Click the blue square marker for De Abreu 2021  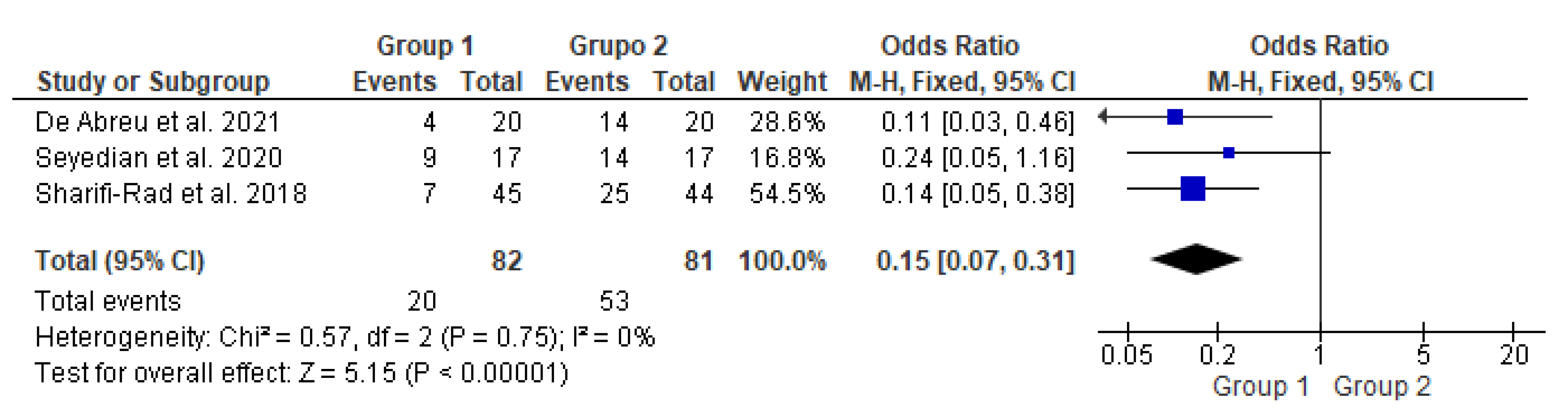pos(1175,116)
